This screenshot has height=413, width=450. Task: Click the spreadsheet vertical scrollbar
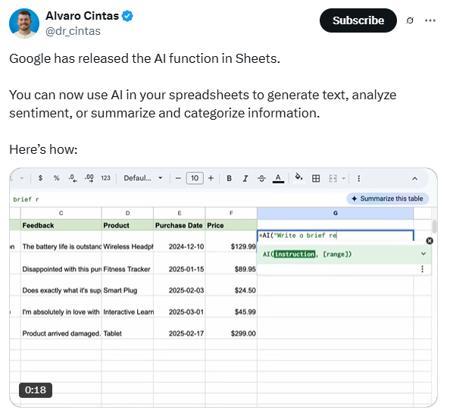(434, 226)
